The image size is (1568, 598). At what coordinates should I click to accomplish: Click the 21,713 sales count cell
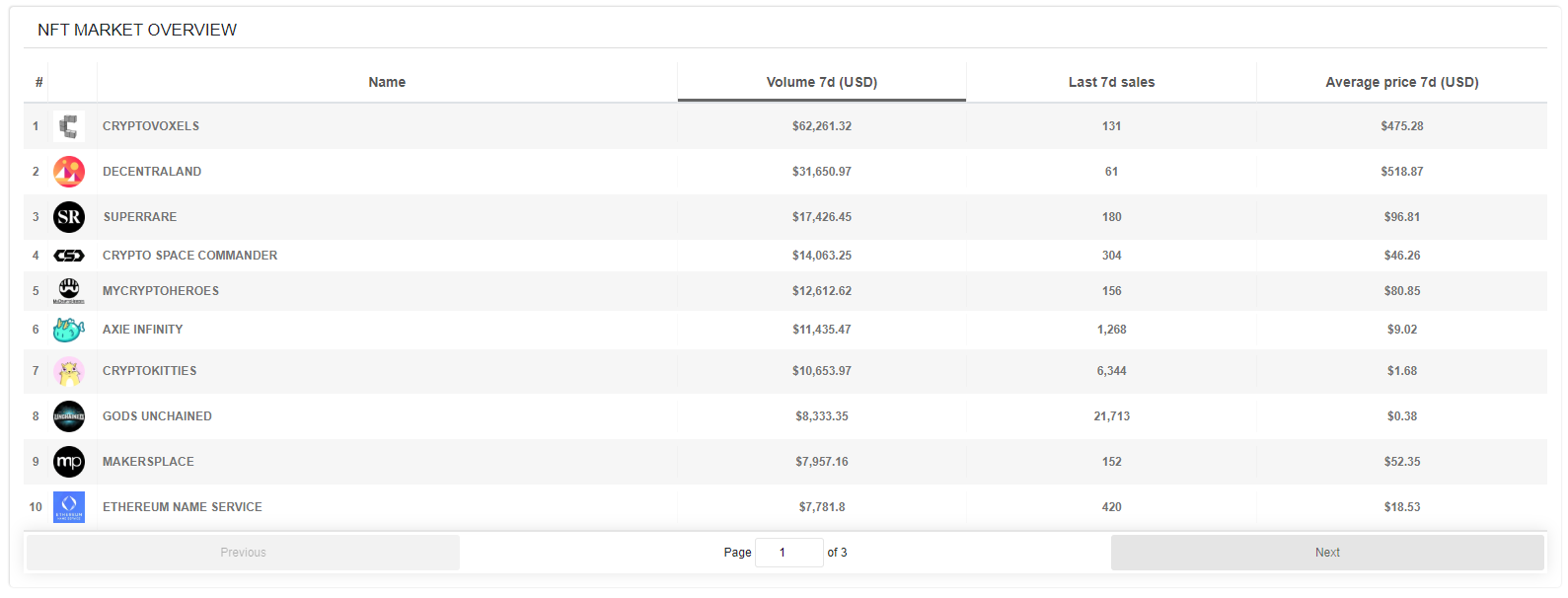click(1111, 416)
